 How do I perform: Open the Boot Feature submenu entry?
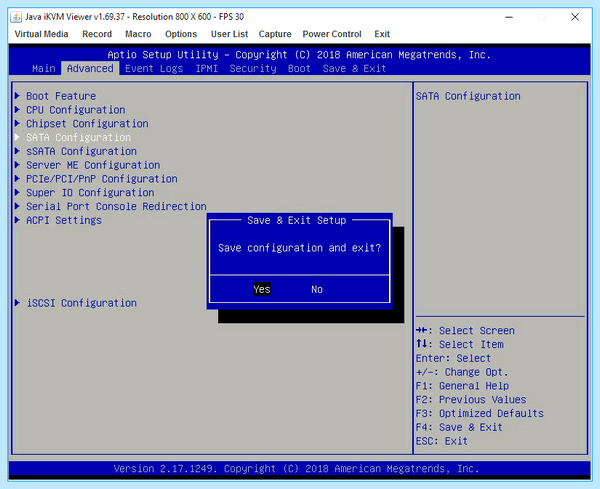click(61, 96)
